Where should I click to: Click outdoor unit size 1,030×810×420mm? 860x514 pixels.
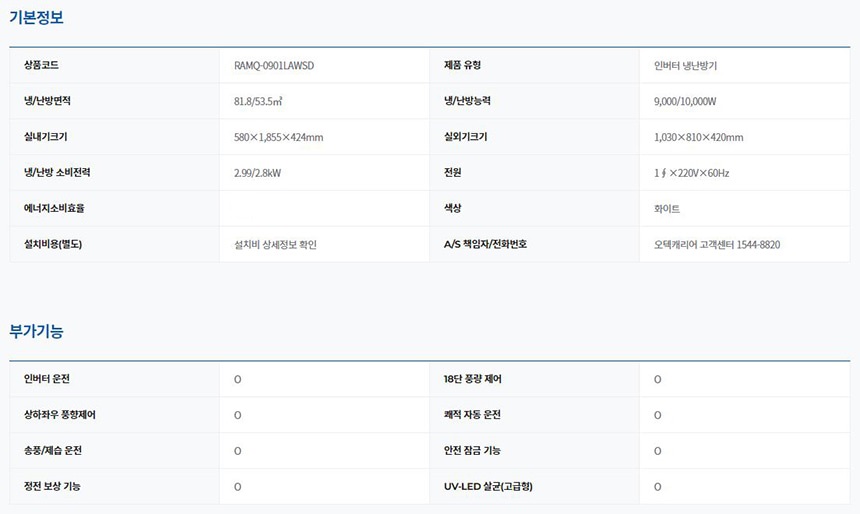pos(698,137)
